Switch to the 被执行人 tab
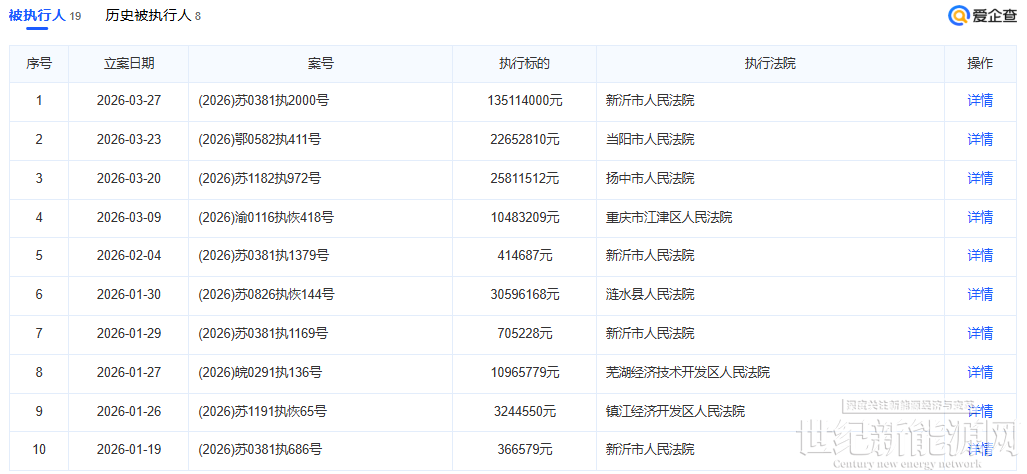This screenshot has height=474, width=1027. coord(37,16)
